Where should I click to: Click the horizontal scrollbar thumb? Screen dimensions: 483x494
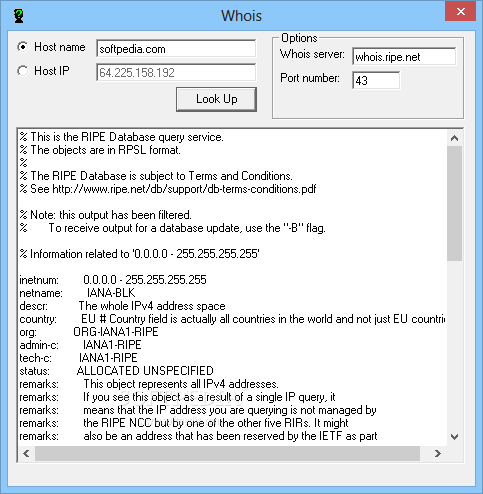click(227, 453)
